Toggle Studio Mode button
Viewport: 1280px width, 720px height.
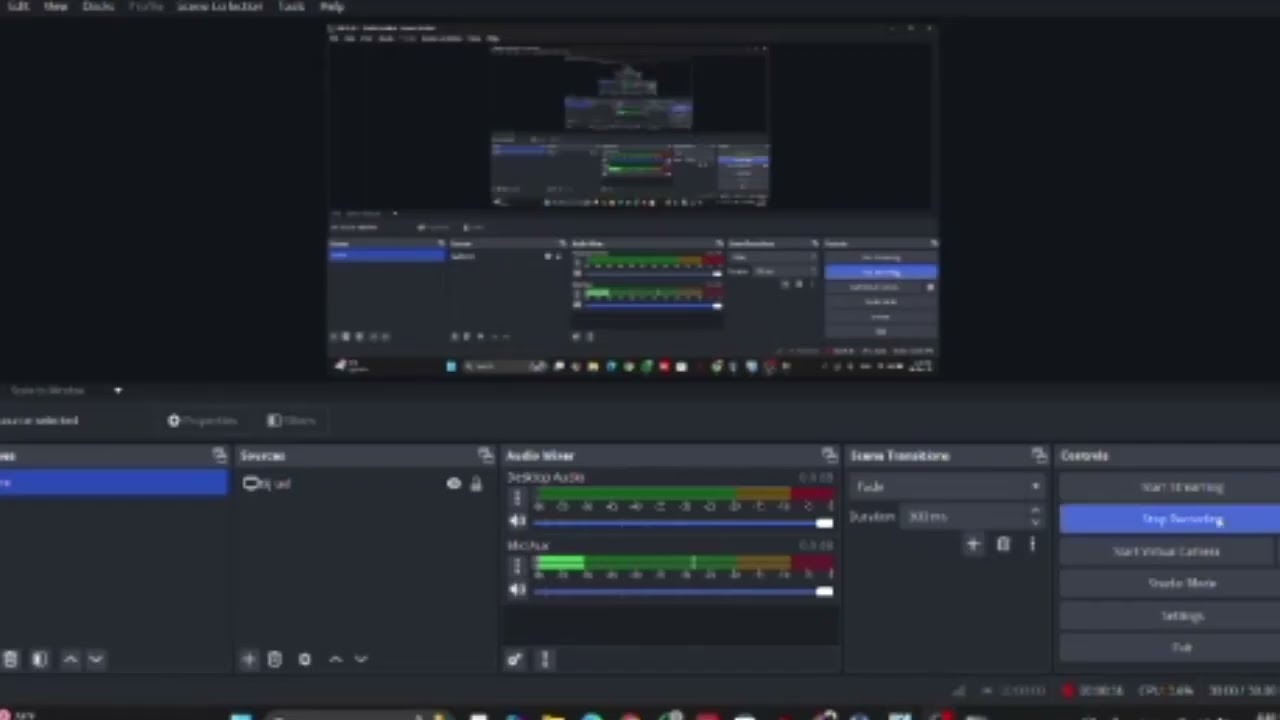coord(1170,583)
